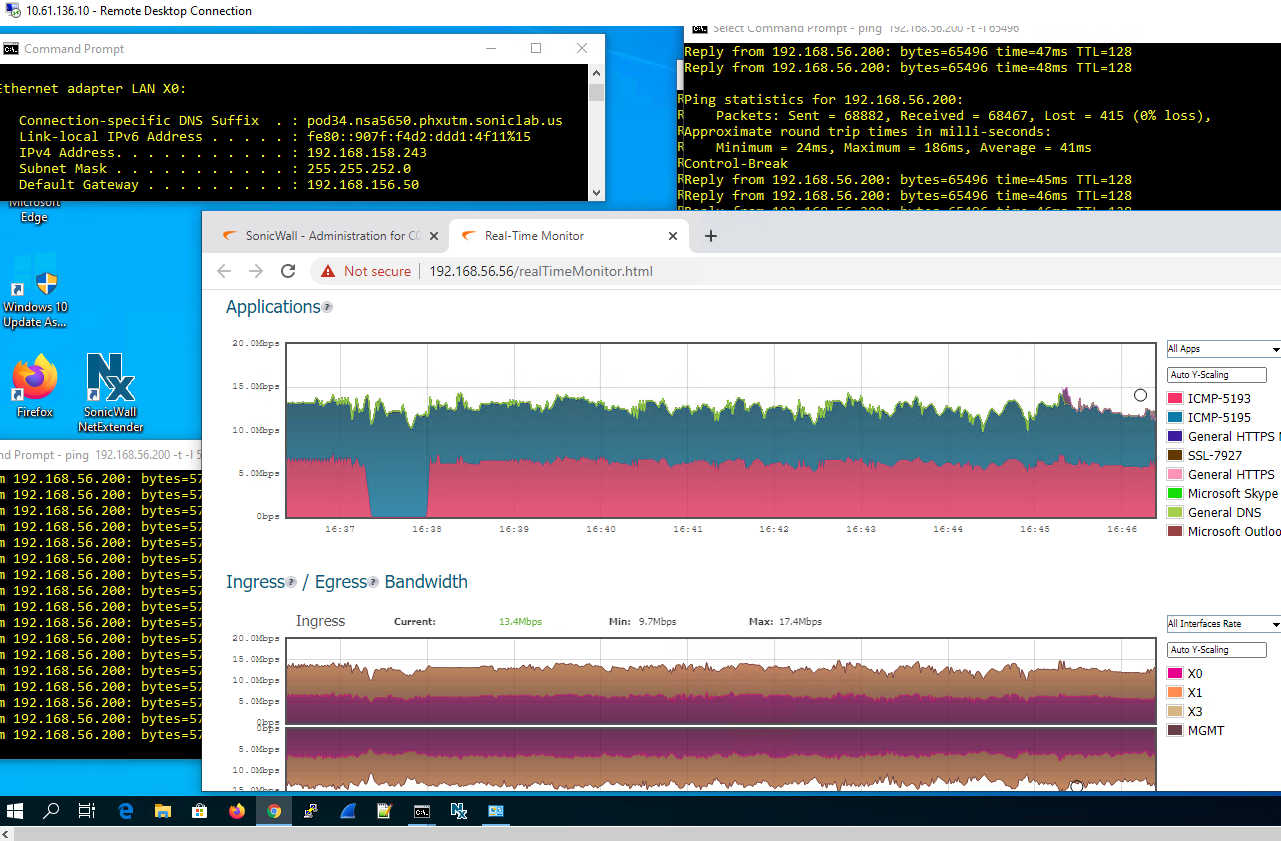Launch Microsoft Edge from the taskbar
This screenshot has height=841, width=1281.
[126, 811]
